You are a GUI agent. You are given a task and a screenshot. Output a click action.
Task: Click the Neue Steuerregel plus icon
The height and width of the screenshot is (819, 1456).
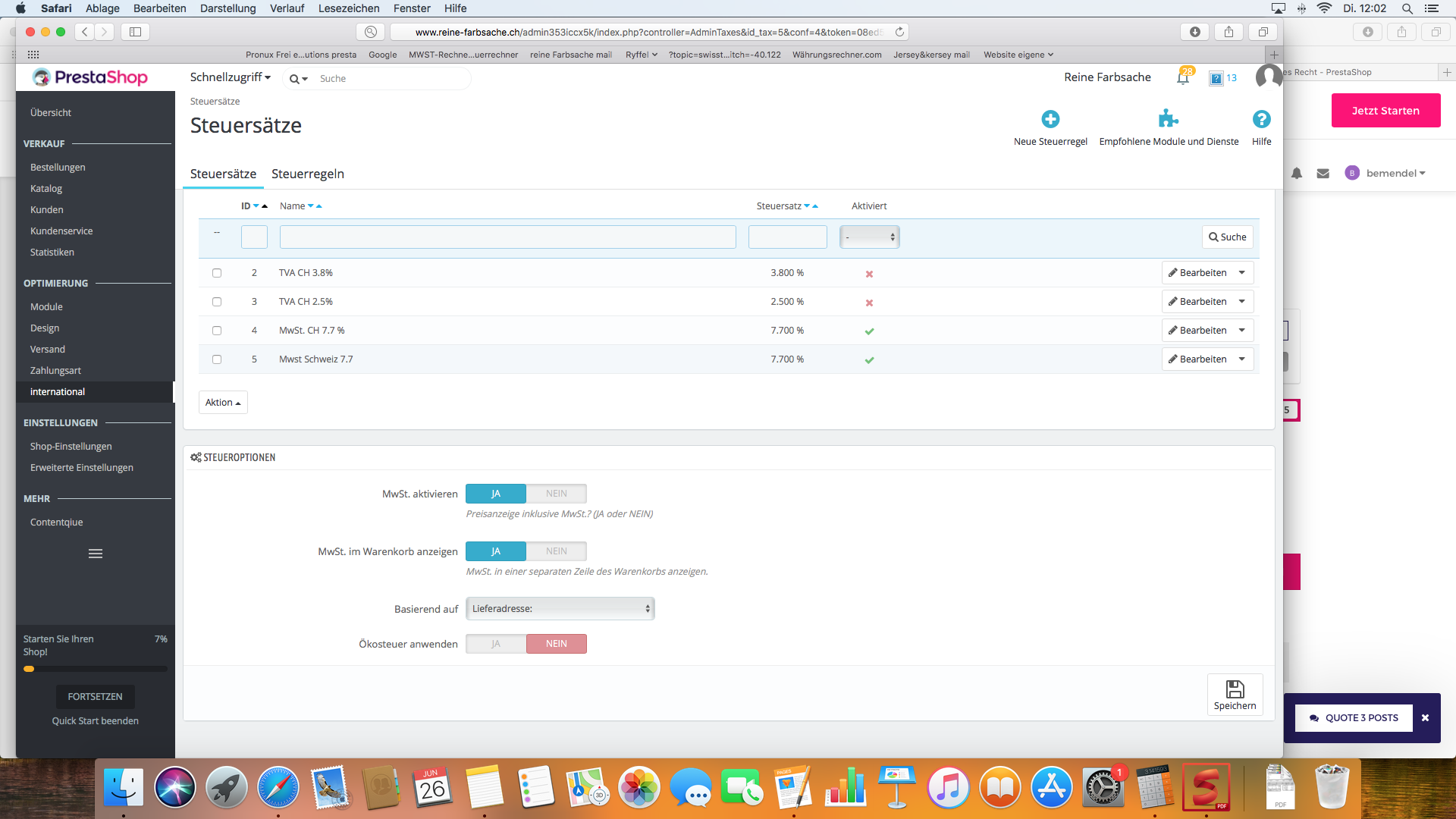(x=1050, y=119)
